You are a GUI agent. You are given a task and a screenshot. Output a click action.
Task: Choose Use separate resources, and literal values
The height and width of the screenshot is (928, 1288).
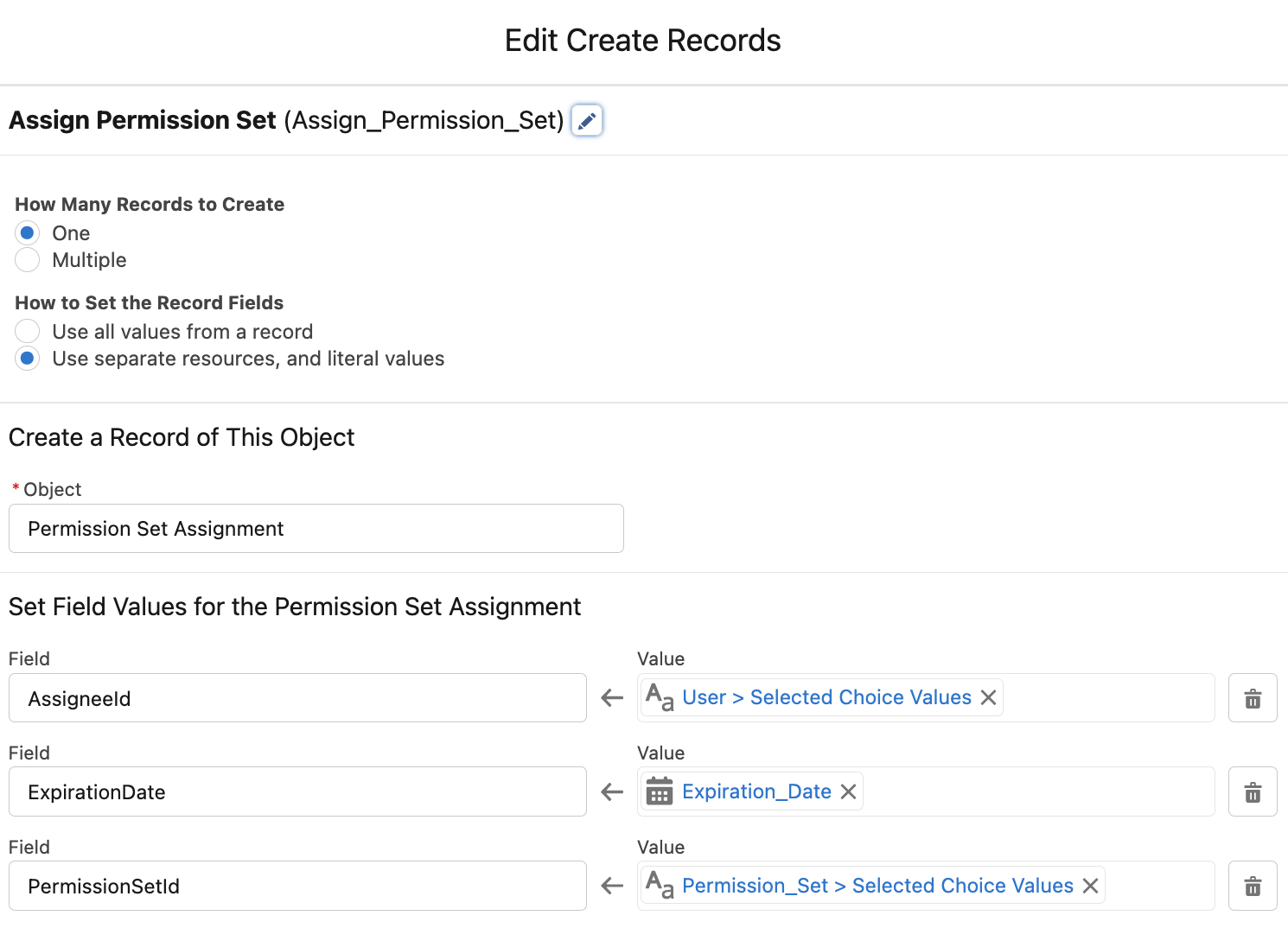click(27, 358)
